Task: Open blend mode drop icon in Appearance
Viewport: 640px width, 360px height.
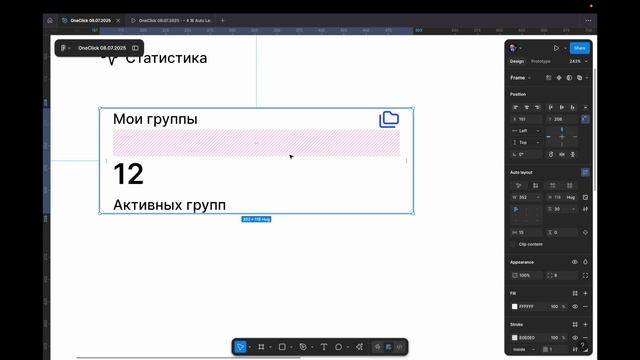Action: tap(585, 262)
